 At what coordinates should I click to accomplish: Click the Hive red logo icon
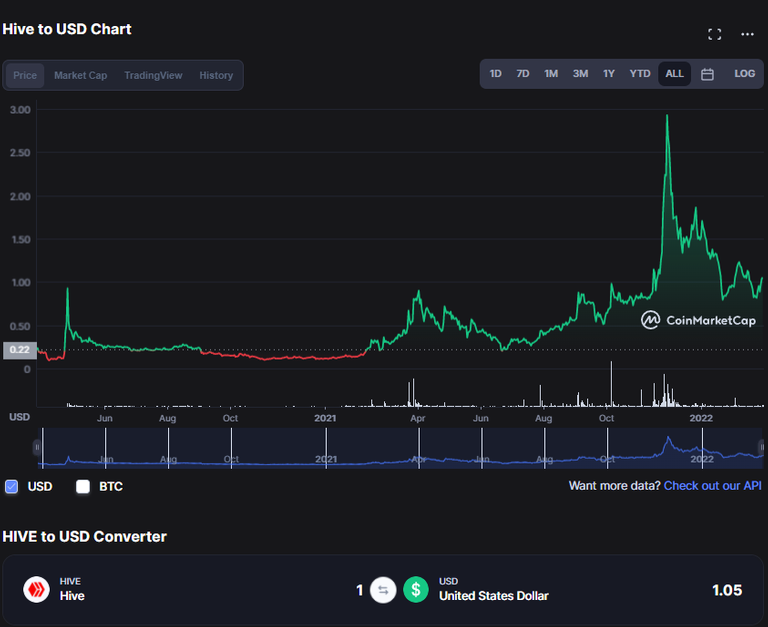point(36,589)
